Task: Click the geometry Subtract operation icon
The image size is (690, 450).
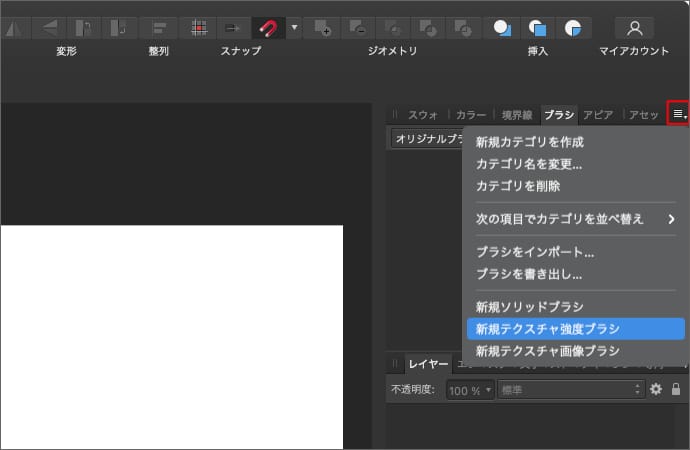Action: [359, 27]
